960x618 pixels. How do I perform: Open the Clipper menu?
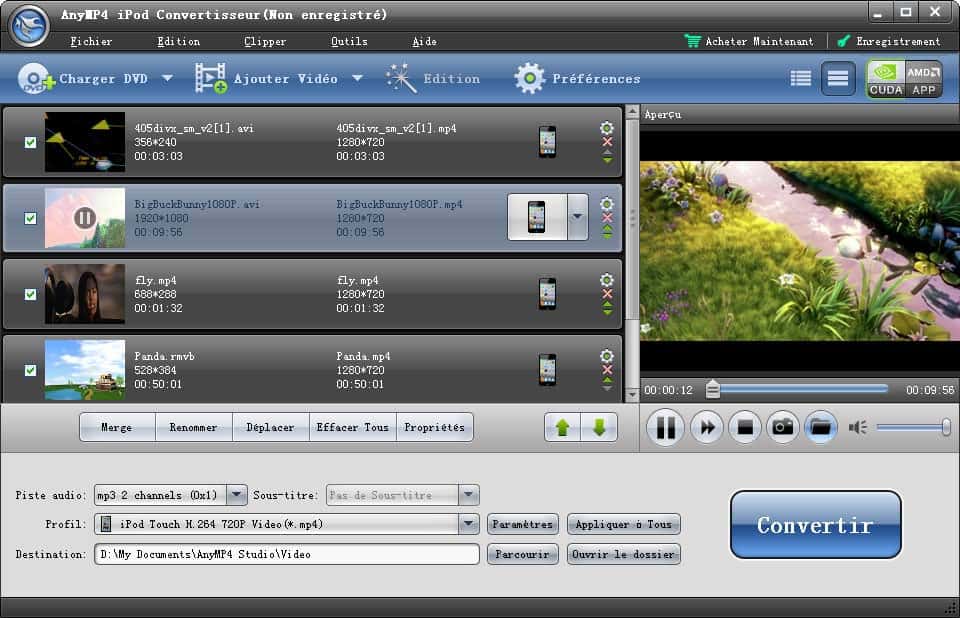[x=264, y=41]
